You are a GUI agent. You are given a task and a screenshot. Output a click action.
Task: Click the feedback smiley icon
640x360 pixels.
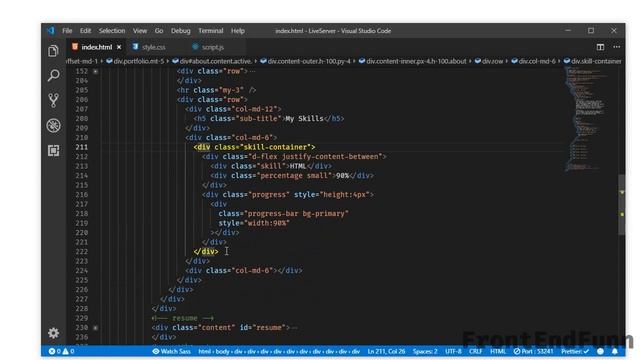[x=600, y=351]
